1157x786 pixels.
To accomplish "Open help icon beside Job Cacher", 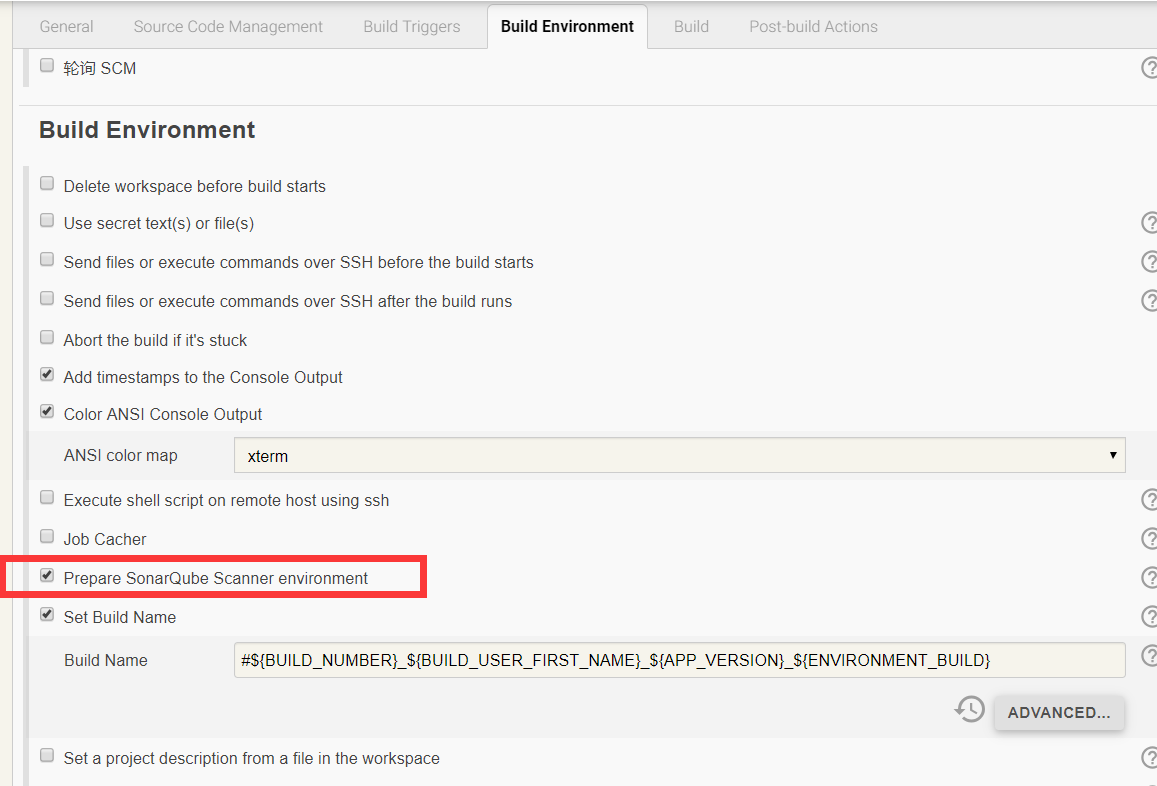I will [x=1150, y=539].
